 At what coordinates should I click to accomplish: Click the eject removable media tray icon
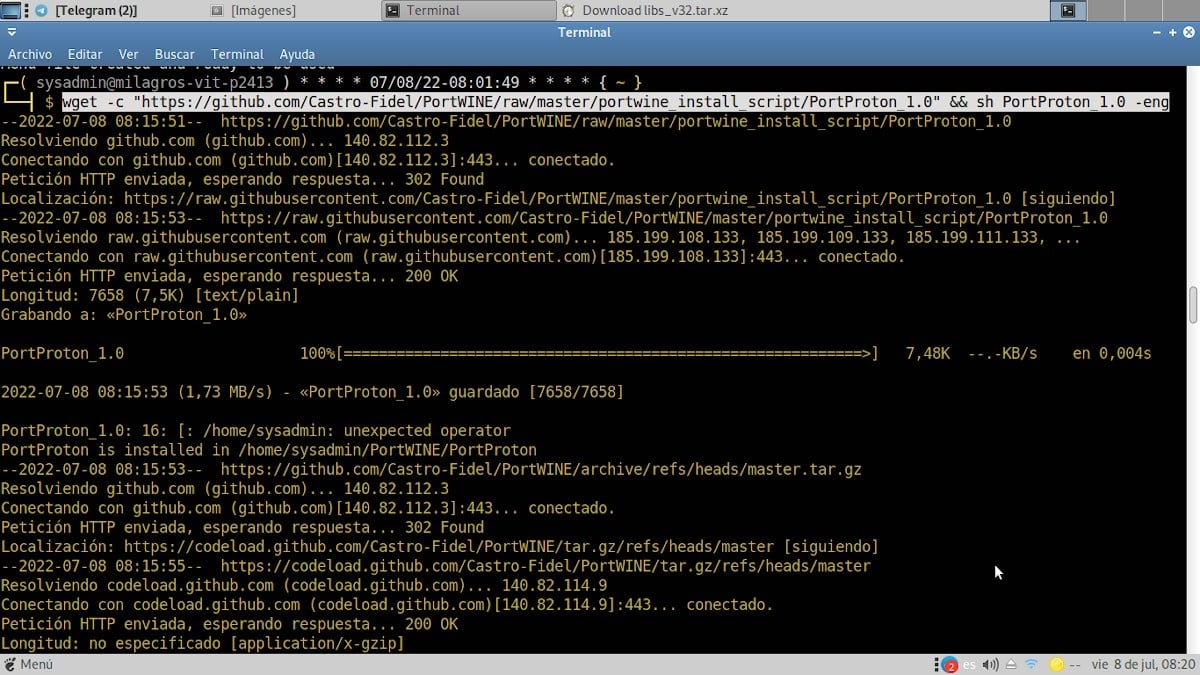click(1011, 664)
